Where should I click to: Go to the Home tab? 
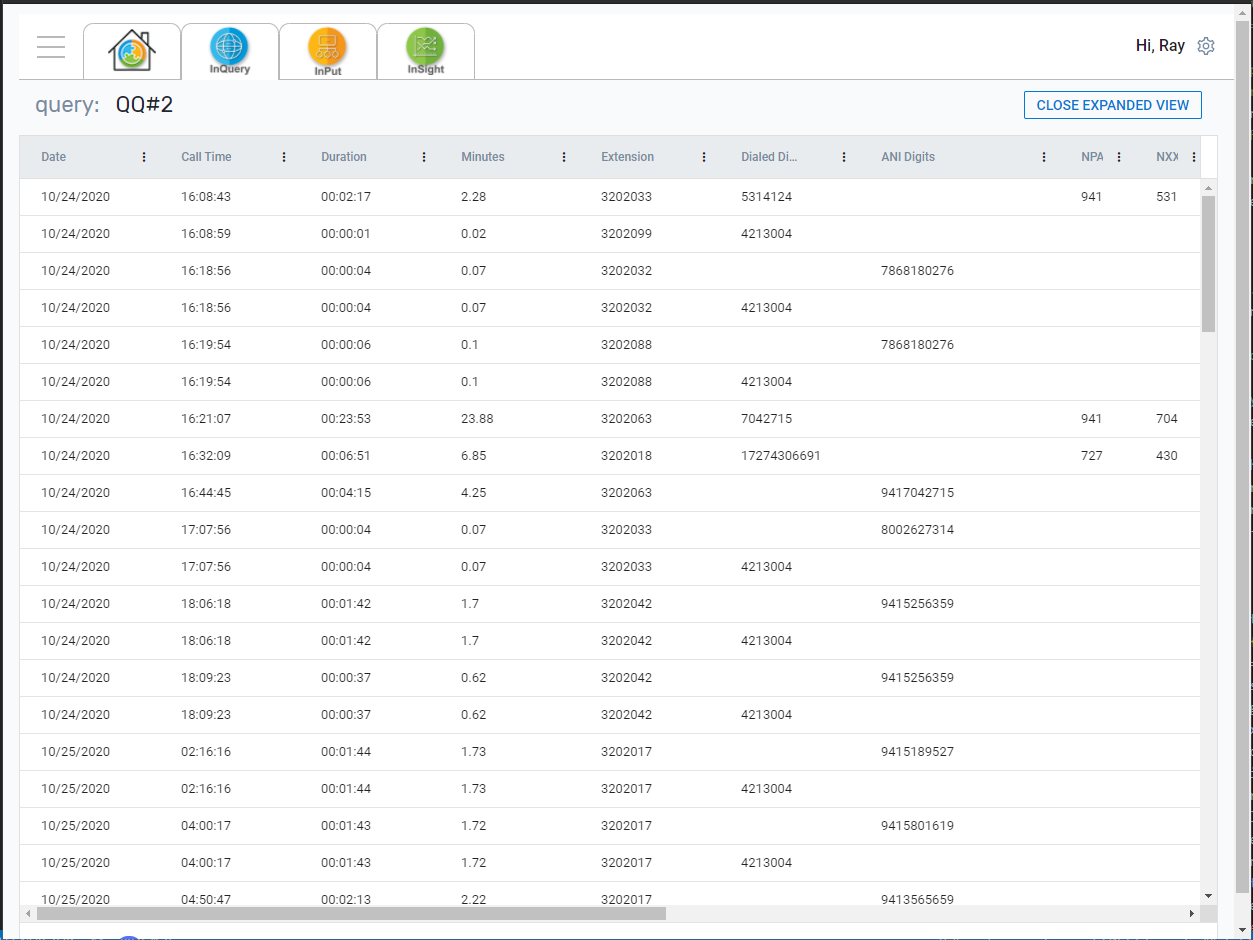(x=132, y=50)
